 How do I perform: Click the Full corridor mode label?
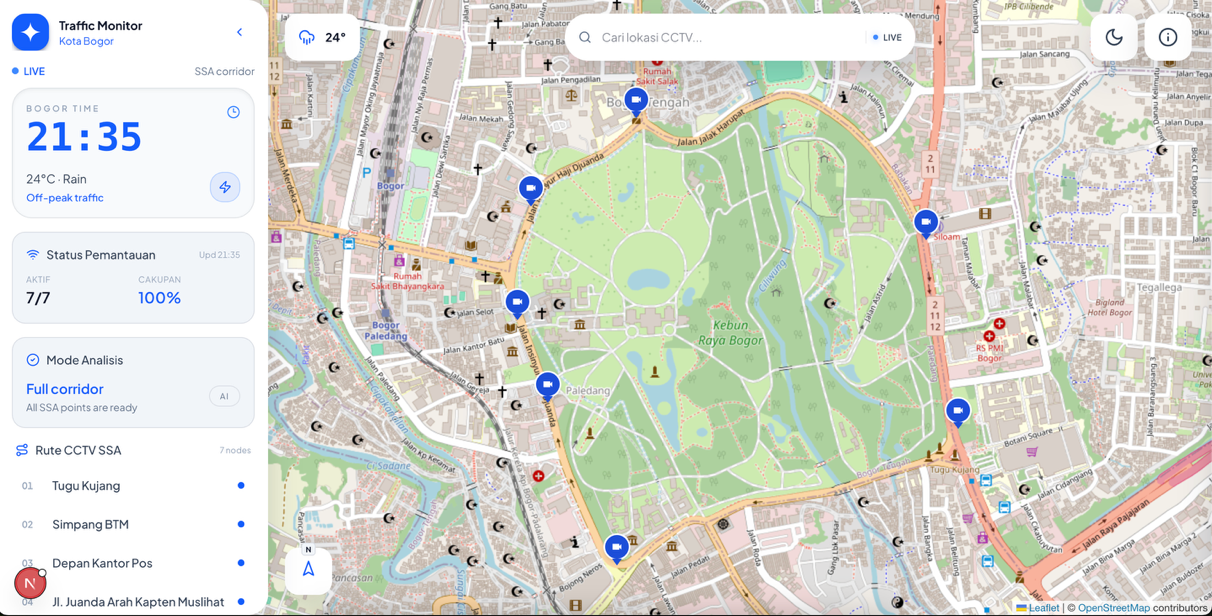point(65,389)
